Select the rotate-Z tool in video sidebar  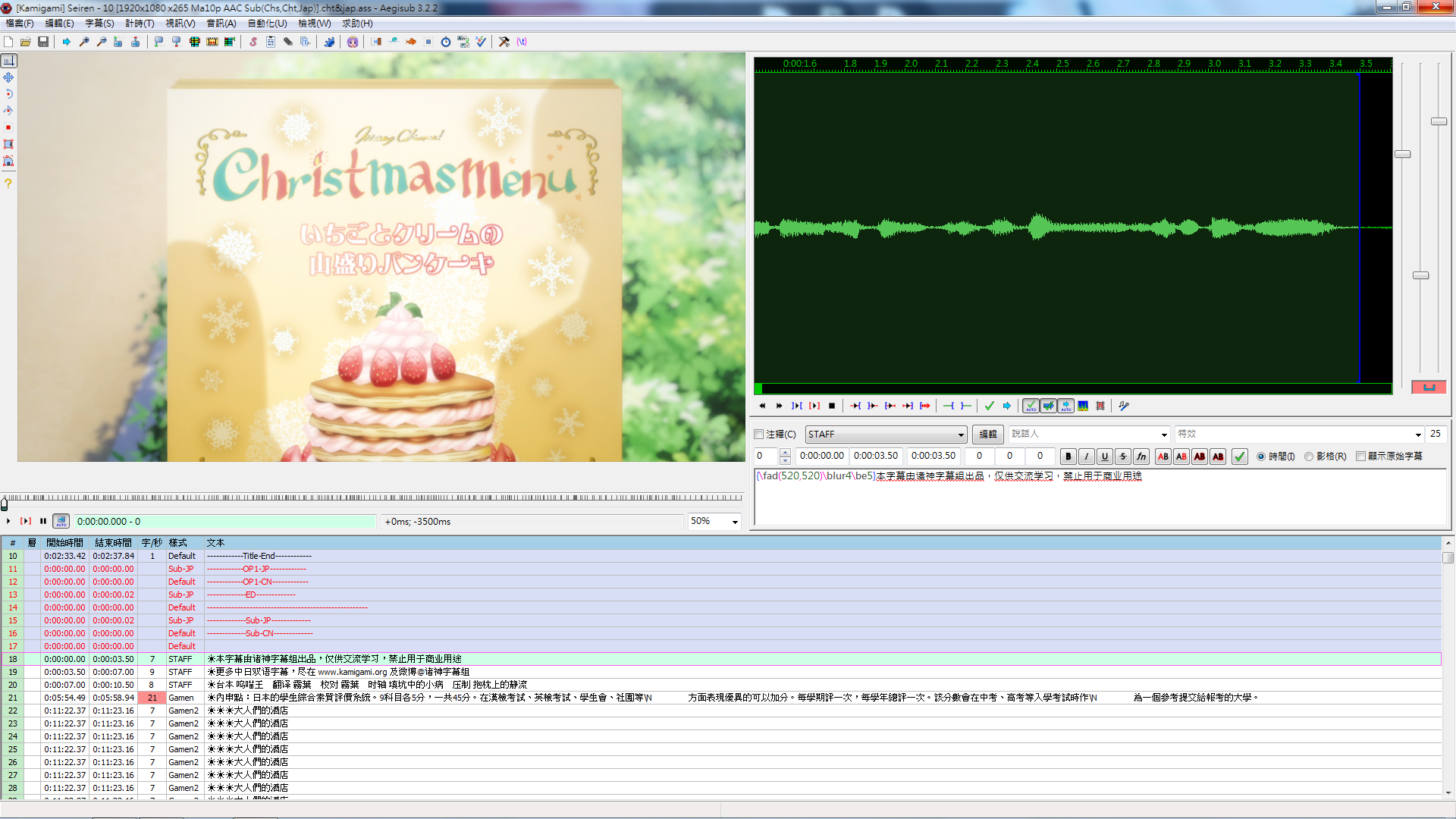(8, 94)
